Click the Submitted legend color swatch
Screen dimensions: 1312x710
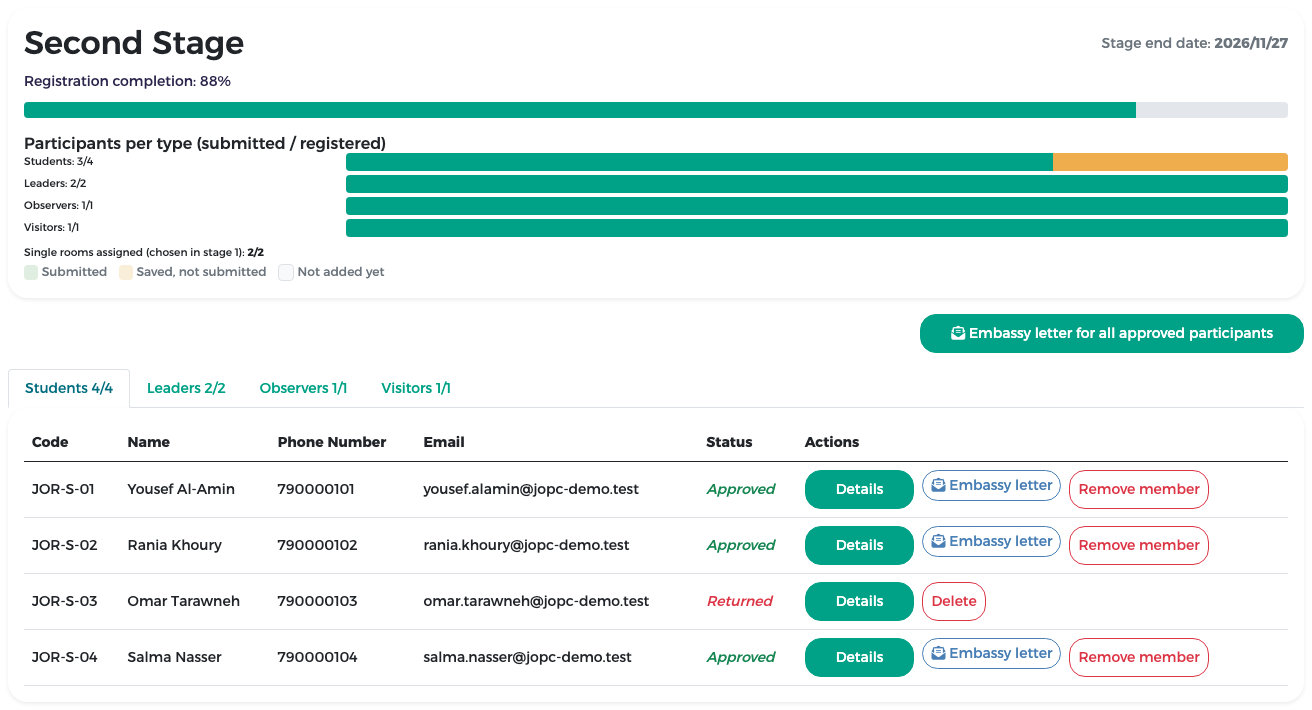coord(31,272)
